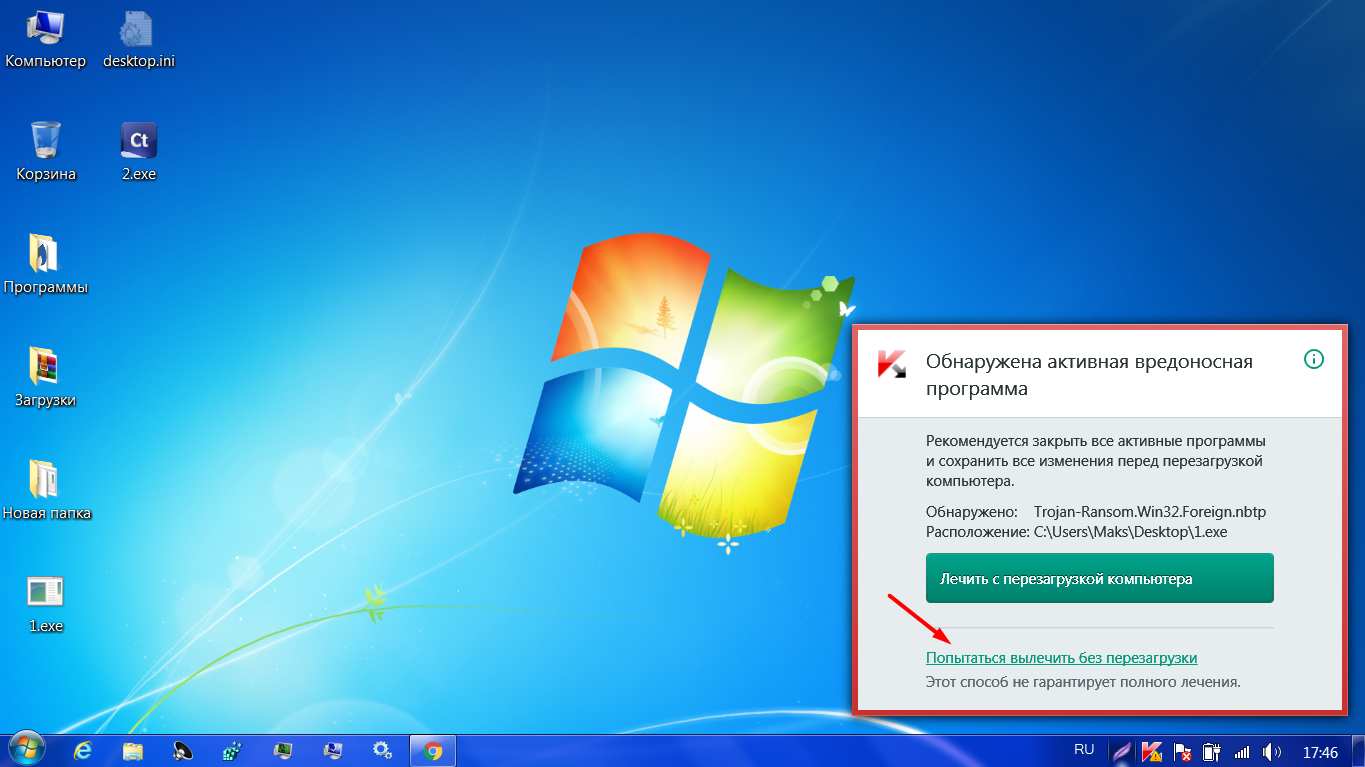Open the 17:46 clock in the tray
This screenshot has height=767, width=1365.
click(1320, 751)
